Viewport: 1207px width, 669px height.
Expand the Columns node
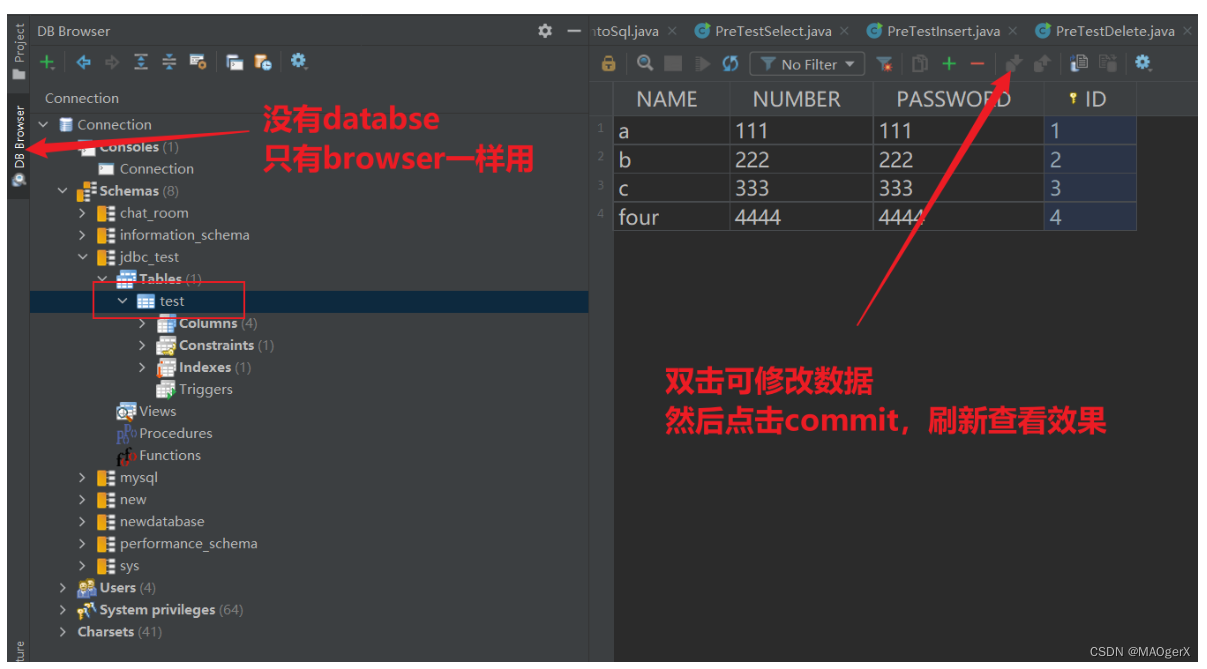point(143,323)
